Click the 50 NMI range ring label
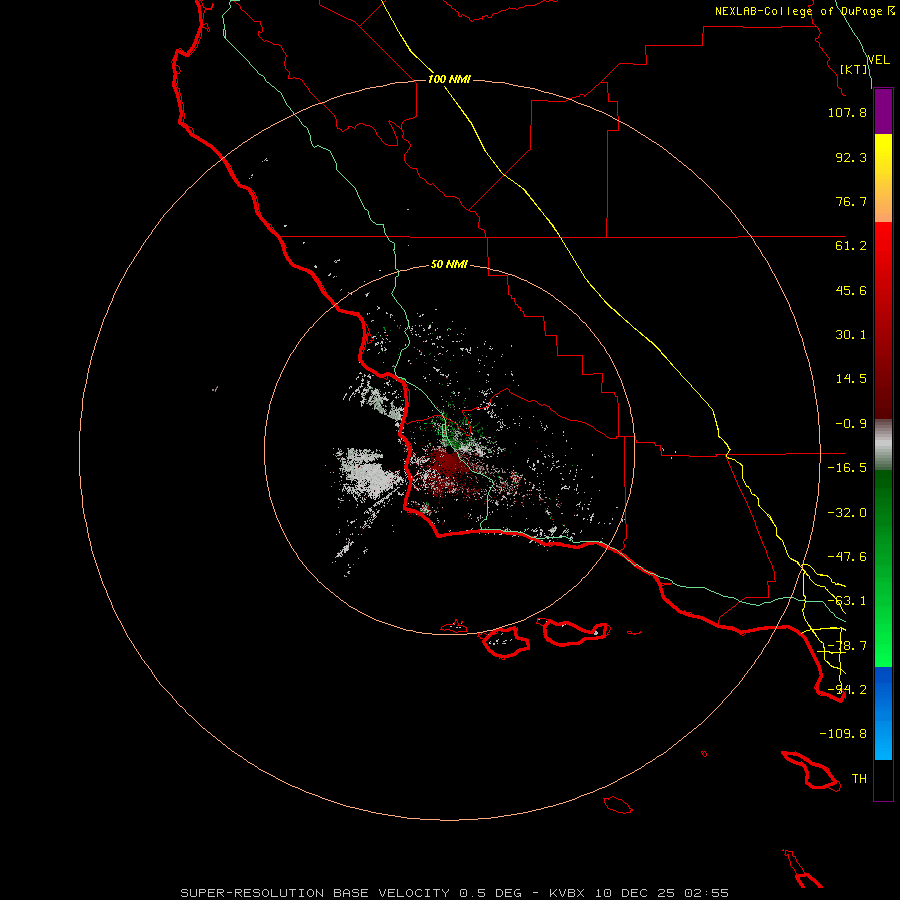The height and width of the screenshot is (900, 900). 449,264
